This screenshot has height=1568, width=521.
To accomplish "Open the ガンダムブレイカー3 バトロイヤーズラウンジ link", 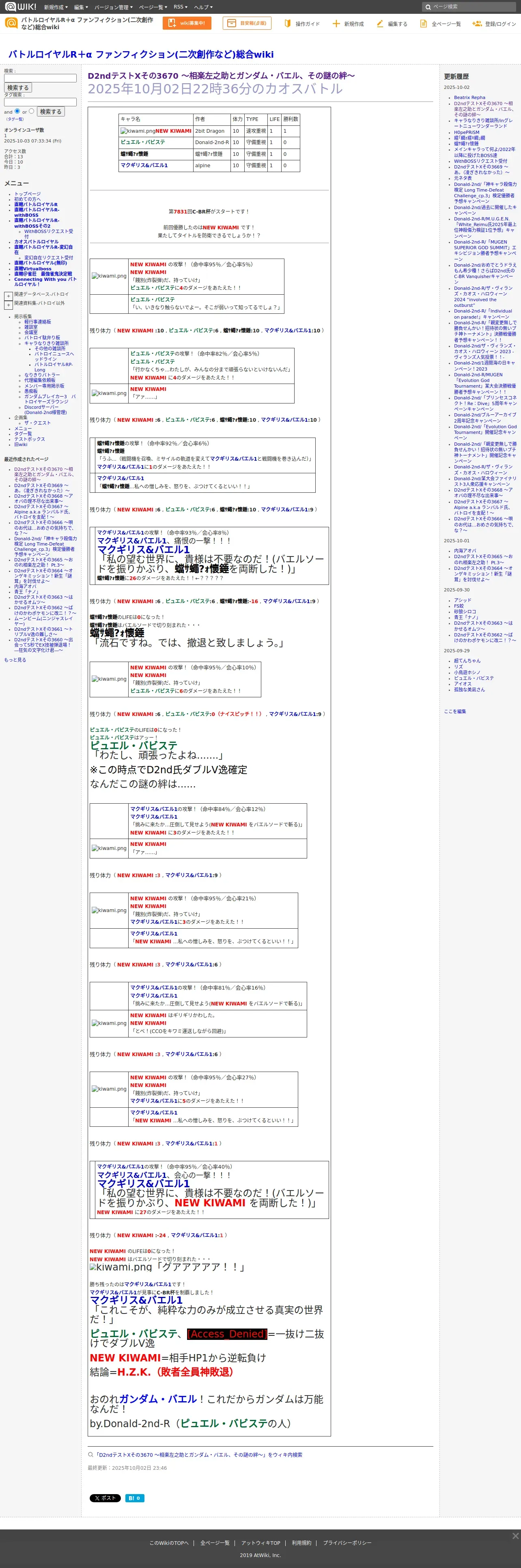I will click(x=50, y=399).
